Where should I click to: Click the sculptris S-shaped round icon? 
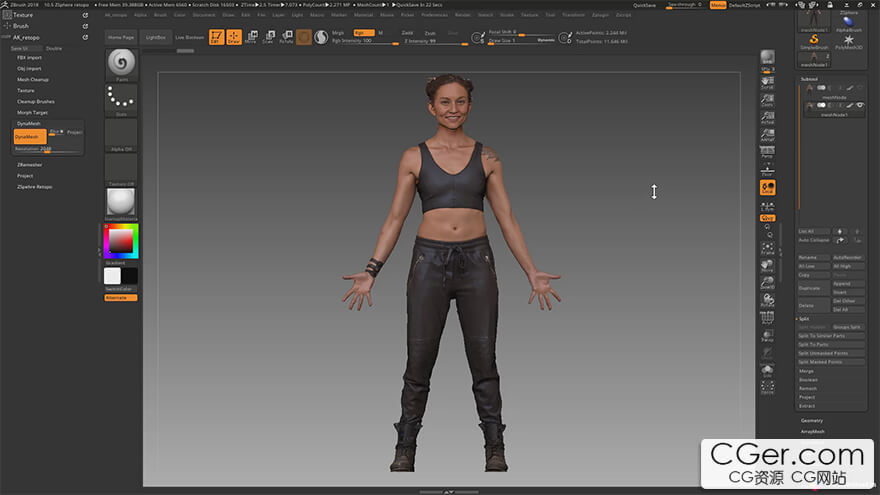[x=321, y=37]
